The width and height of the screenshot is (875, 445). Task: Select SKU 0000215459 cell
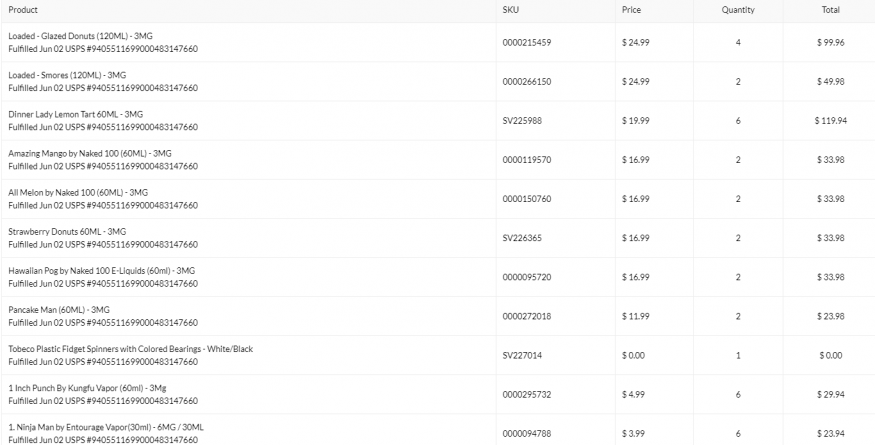pyautogui.click(x=526, y=42)
